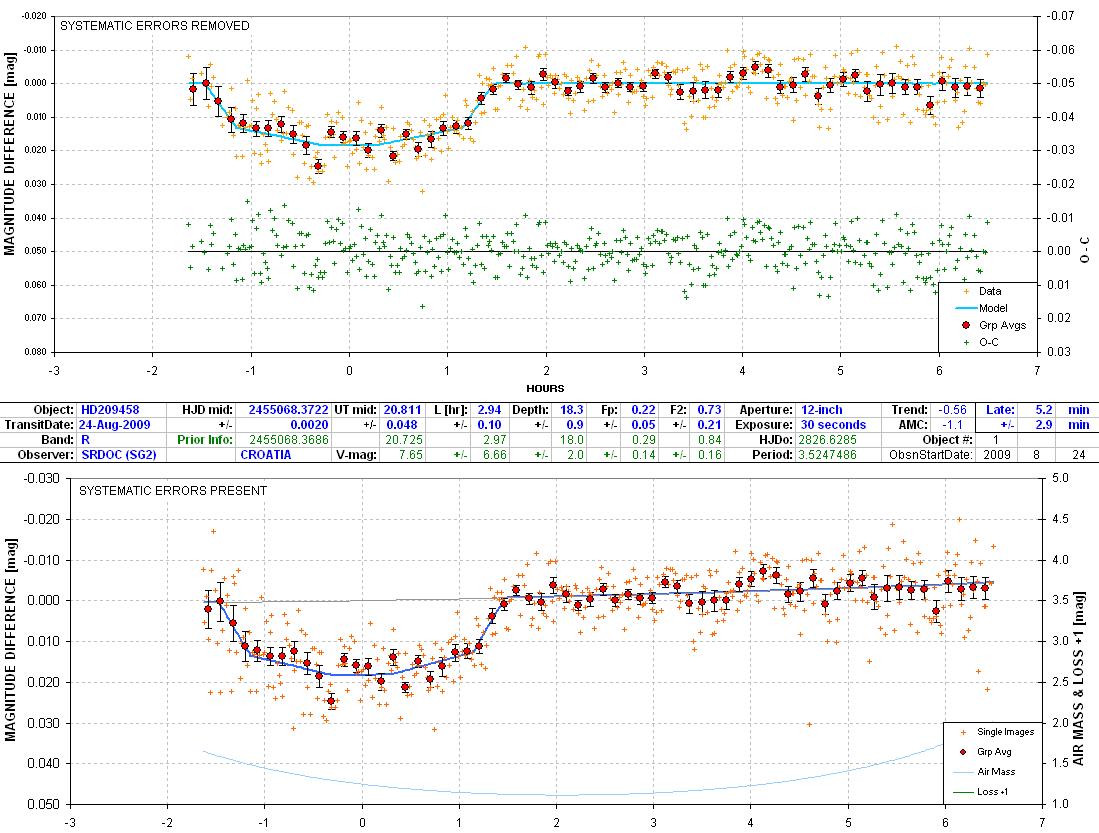Click the Model legend entry
The height and width of the screenshot is (833, 1099).
[x=982, y=308]
